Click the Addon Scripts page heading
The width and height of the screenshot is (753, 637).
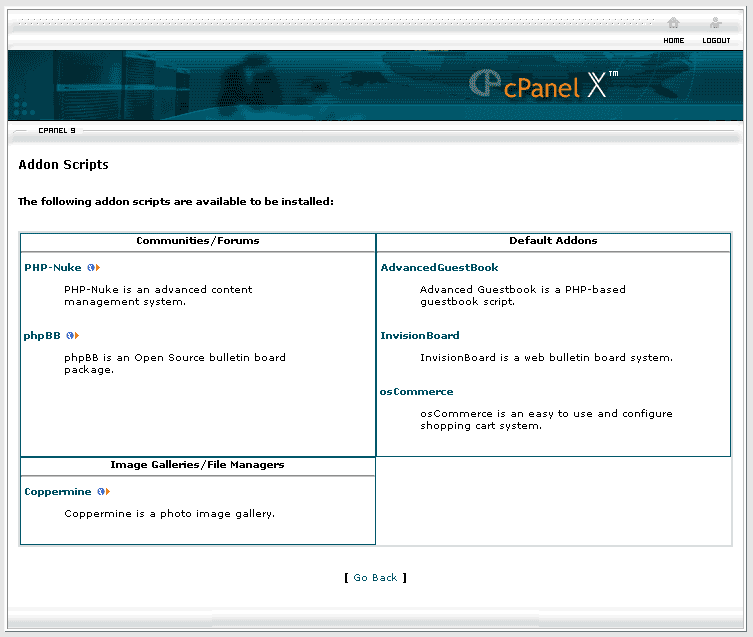click(63, 165)
